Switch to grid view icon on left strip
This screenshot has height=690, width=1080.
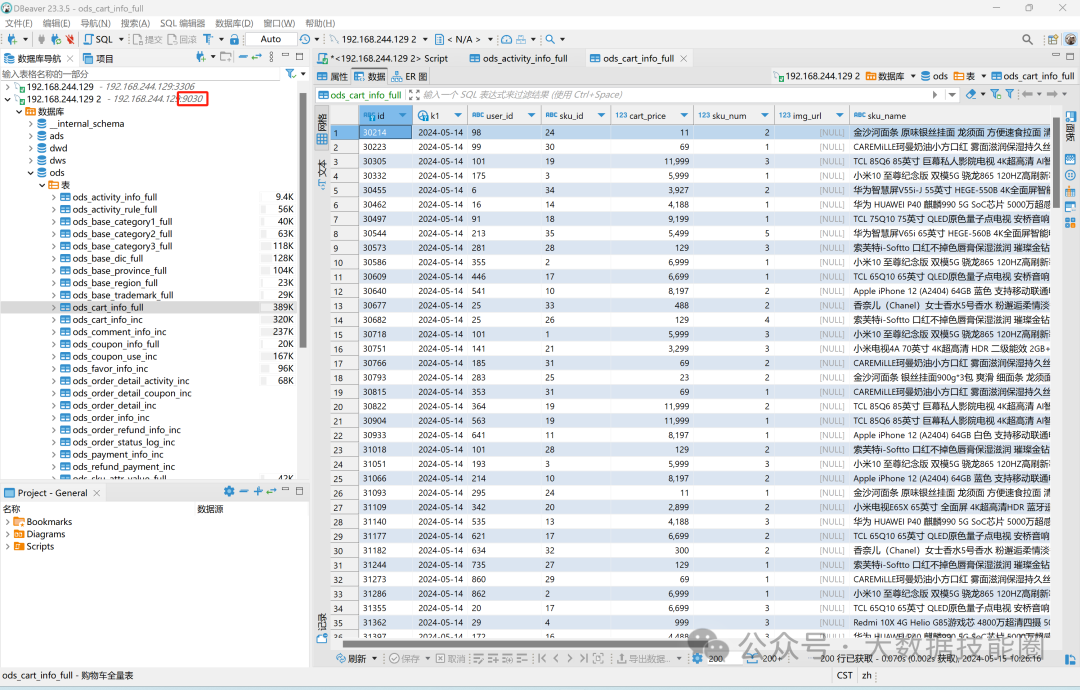click(x=322, y=139)
